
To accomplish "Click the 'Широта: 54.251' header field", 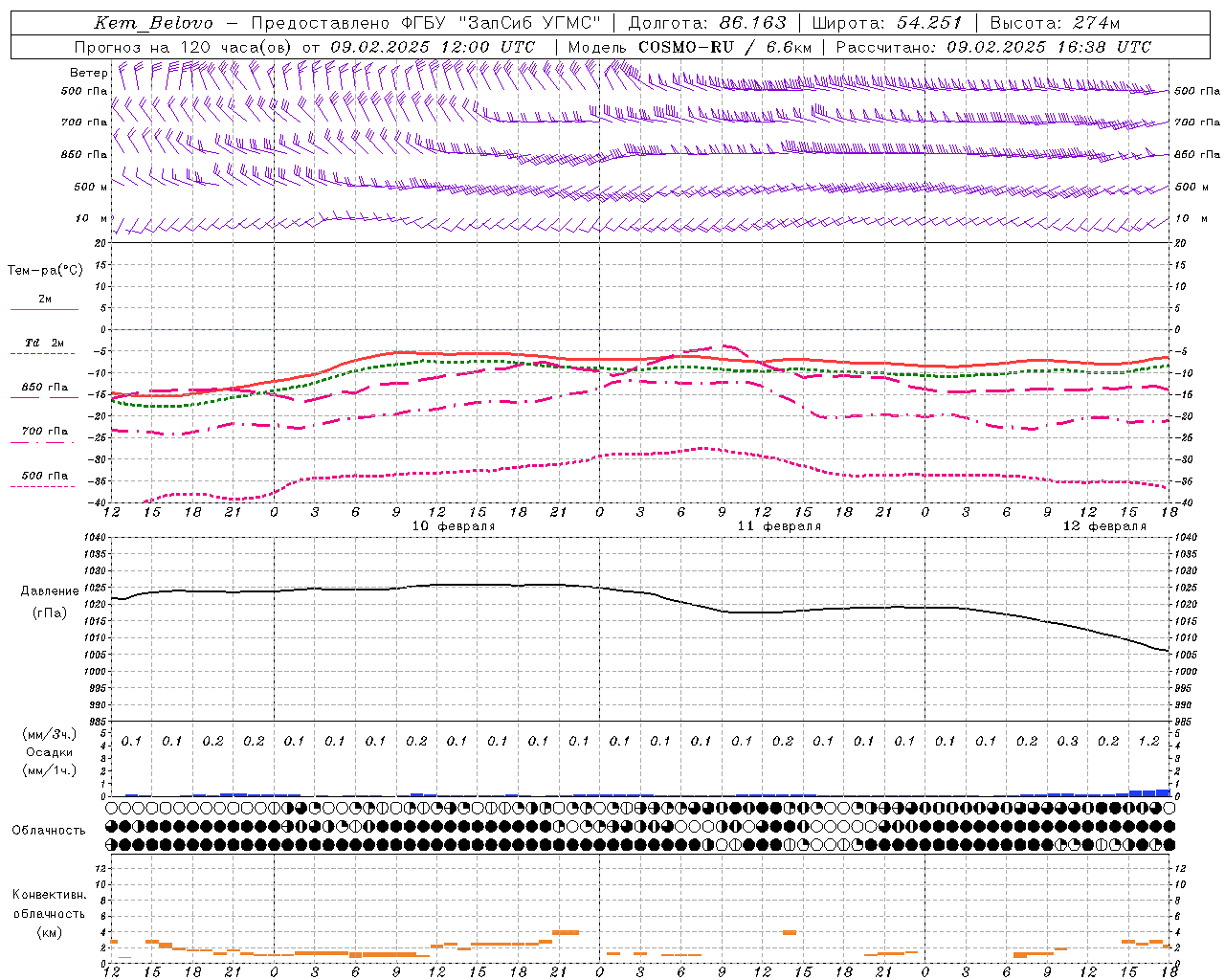I will click(887, 23).
